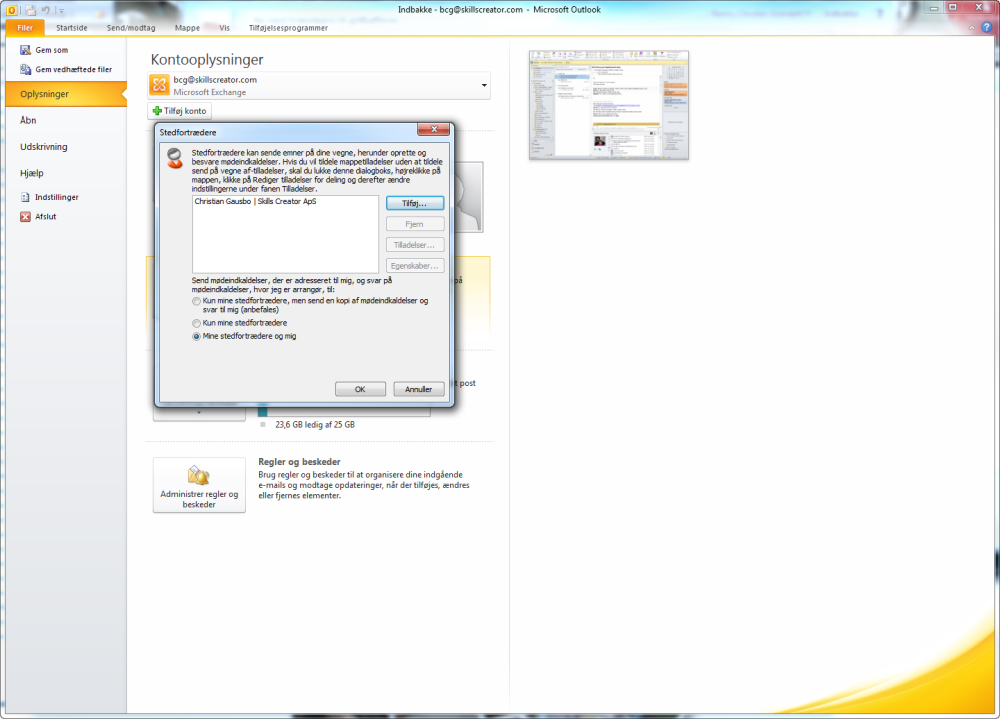1000x719 pixels.
Task: Click the Tilføj... button in dialog
Action: [x=415, y=204]
